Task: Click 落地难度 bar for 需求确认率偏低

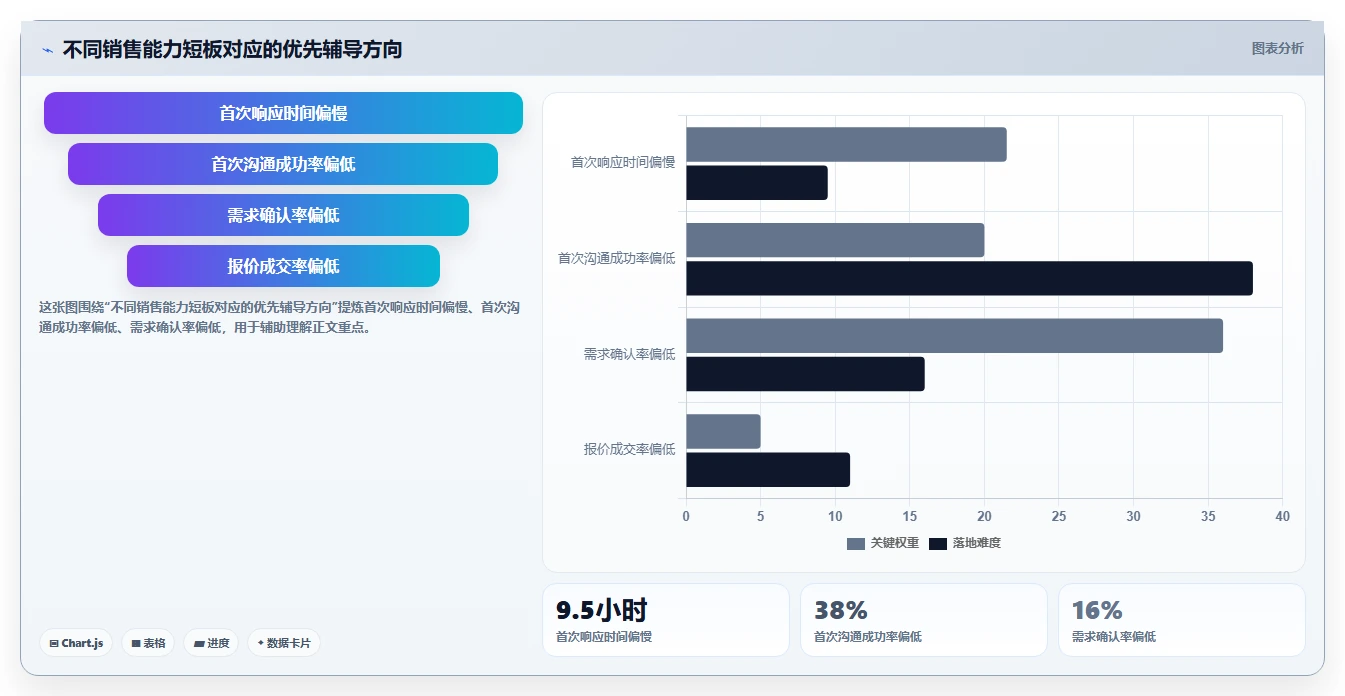Action: [x=805, y=374]
